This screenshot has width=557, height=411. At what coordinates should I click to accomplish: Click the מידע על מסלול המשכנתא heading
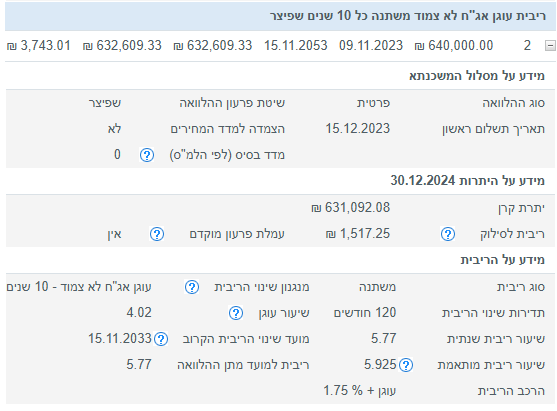(477, 76)
